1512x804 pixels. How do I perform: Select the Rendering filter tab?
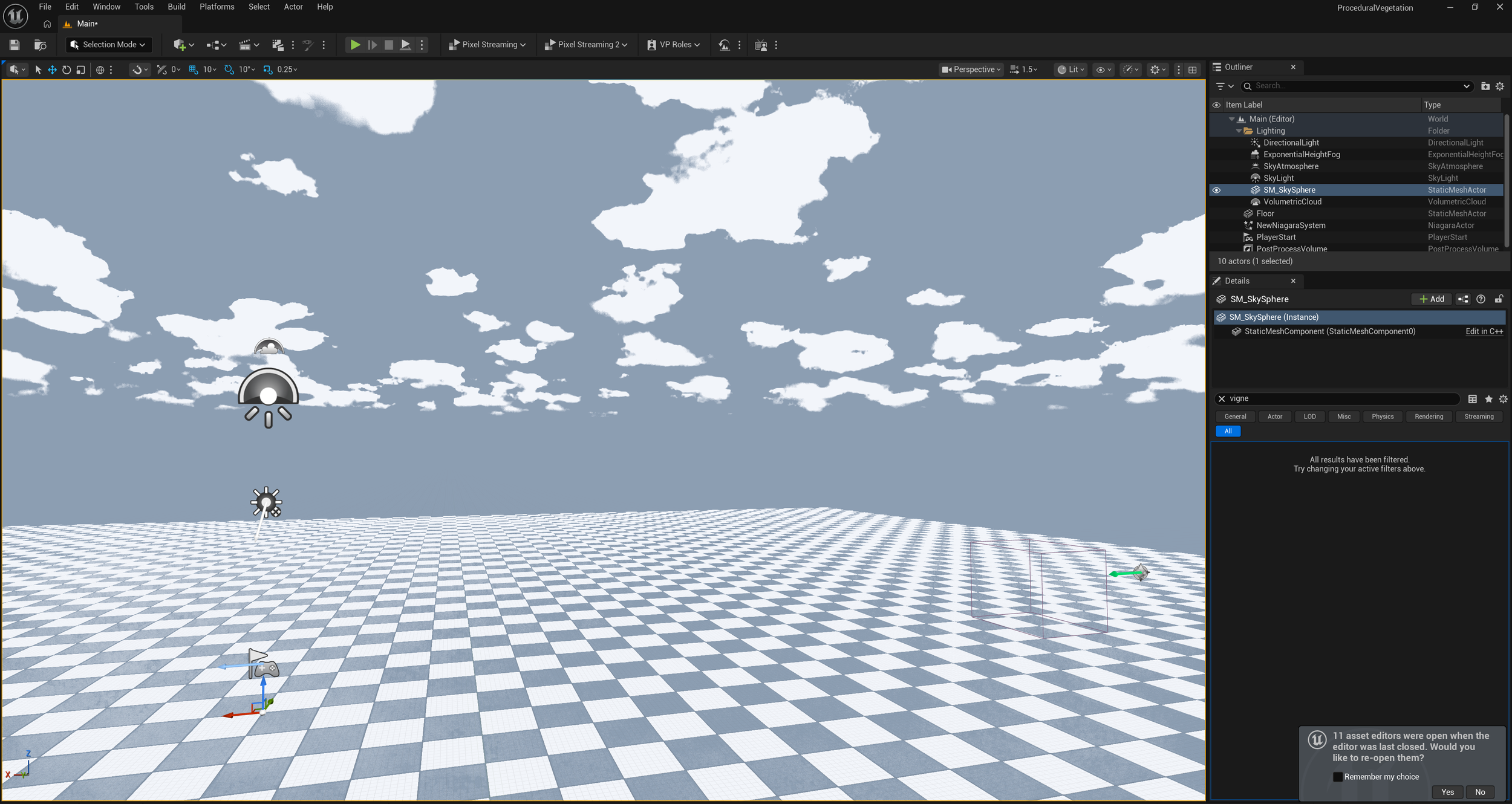click(1429, 417)
